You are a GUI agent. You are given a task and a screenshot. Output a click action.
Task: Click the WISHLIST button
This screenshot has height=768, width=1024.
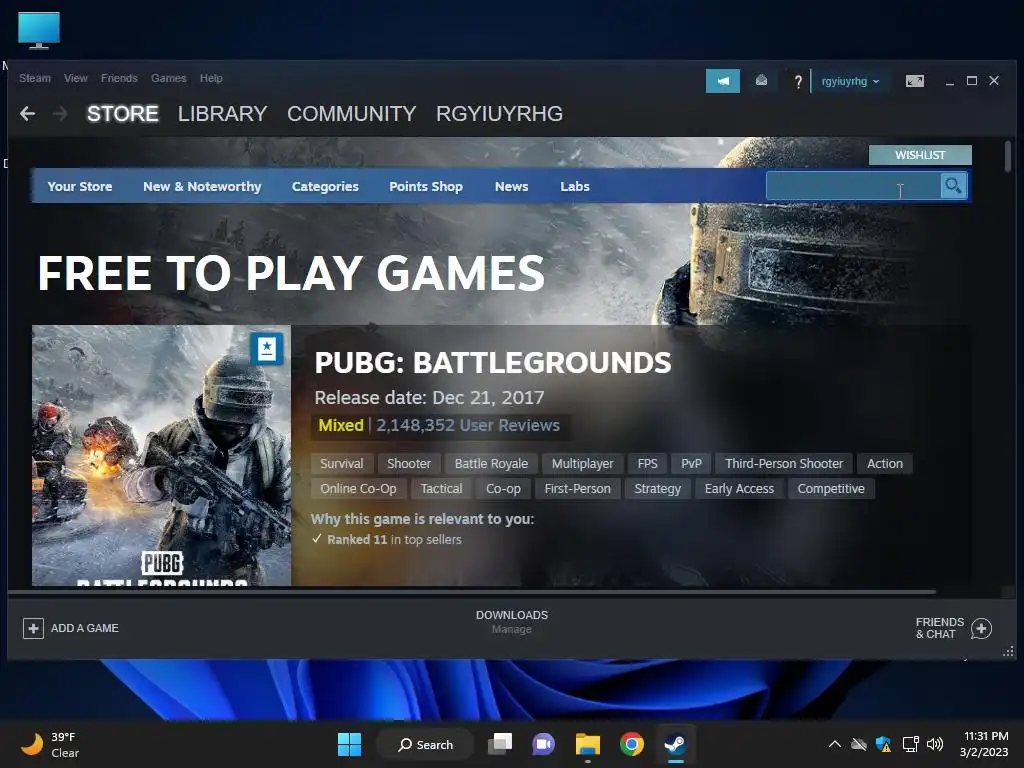coord(920,155)
